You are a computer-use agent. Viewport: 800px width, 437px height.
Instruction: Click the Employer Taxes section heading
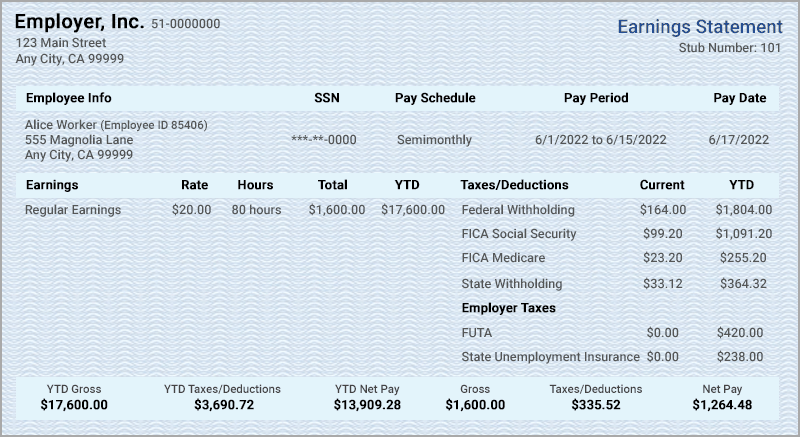tap(508, 308)
